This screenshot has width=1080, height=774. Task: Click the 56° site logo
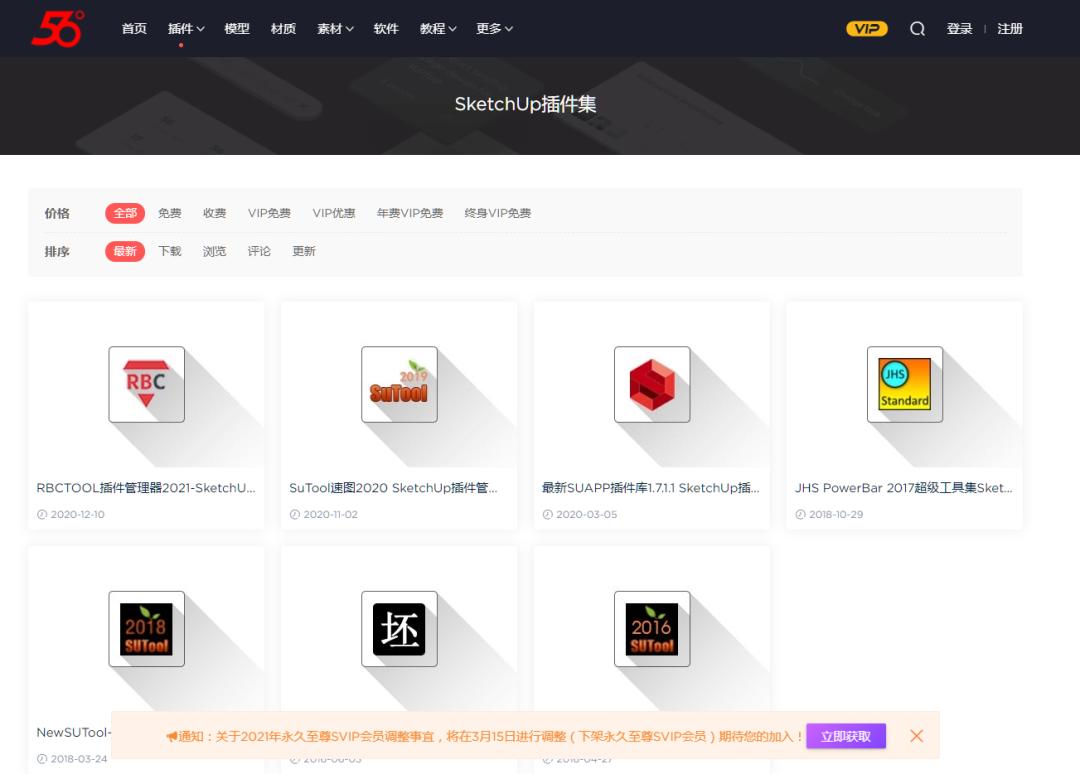point(57,28)
